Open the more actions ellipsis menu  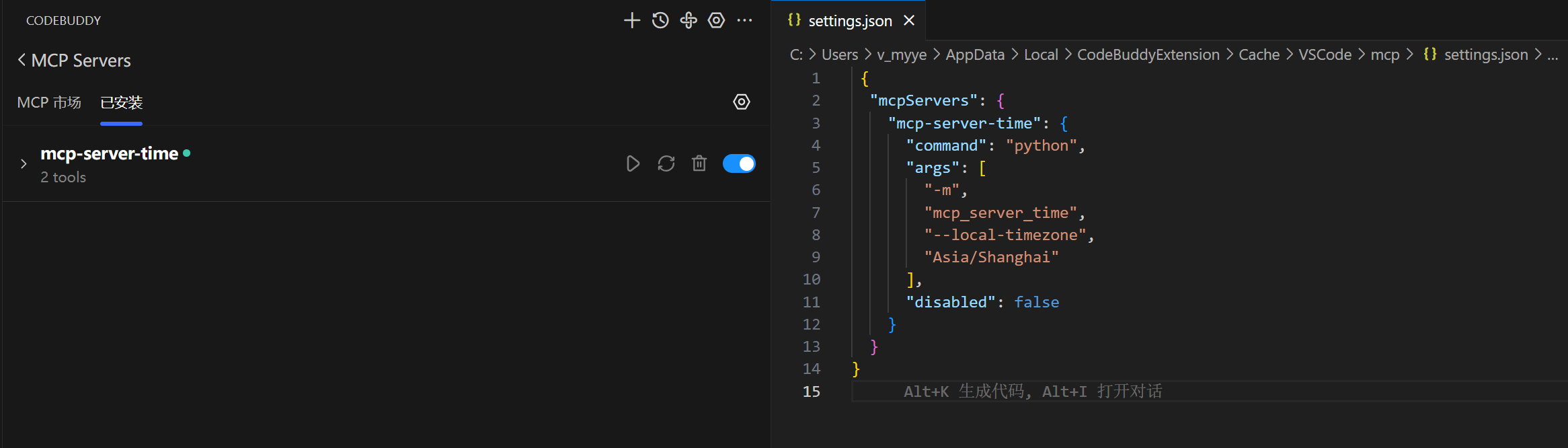click(x=744, y=20)
